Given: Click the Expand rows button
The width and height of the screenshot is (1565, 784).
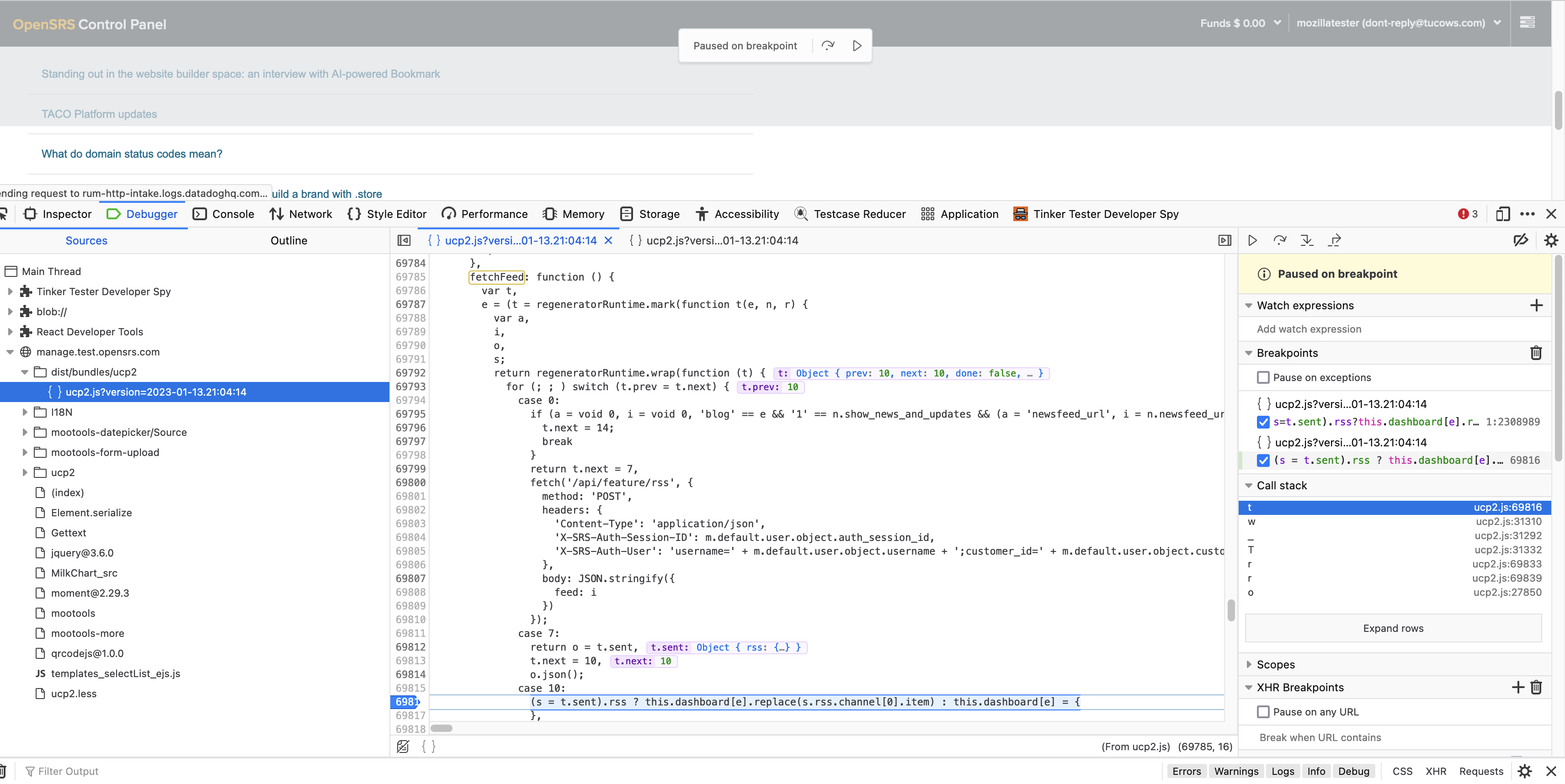Looking at the screenshot, I should coord(1393,628).
